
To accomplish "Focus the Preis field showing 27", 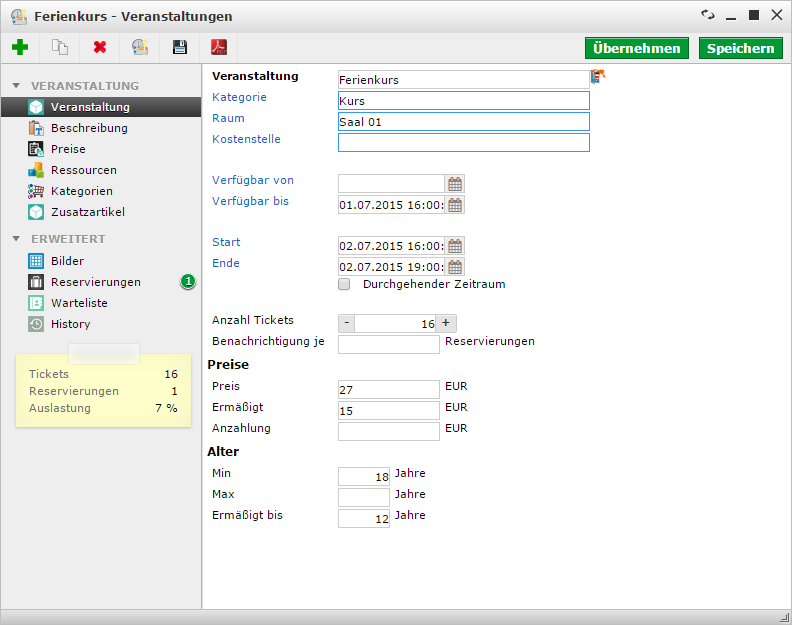I will coord(389,390).
